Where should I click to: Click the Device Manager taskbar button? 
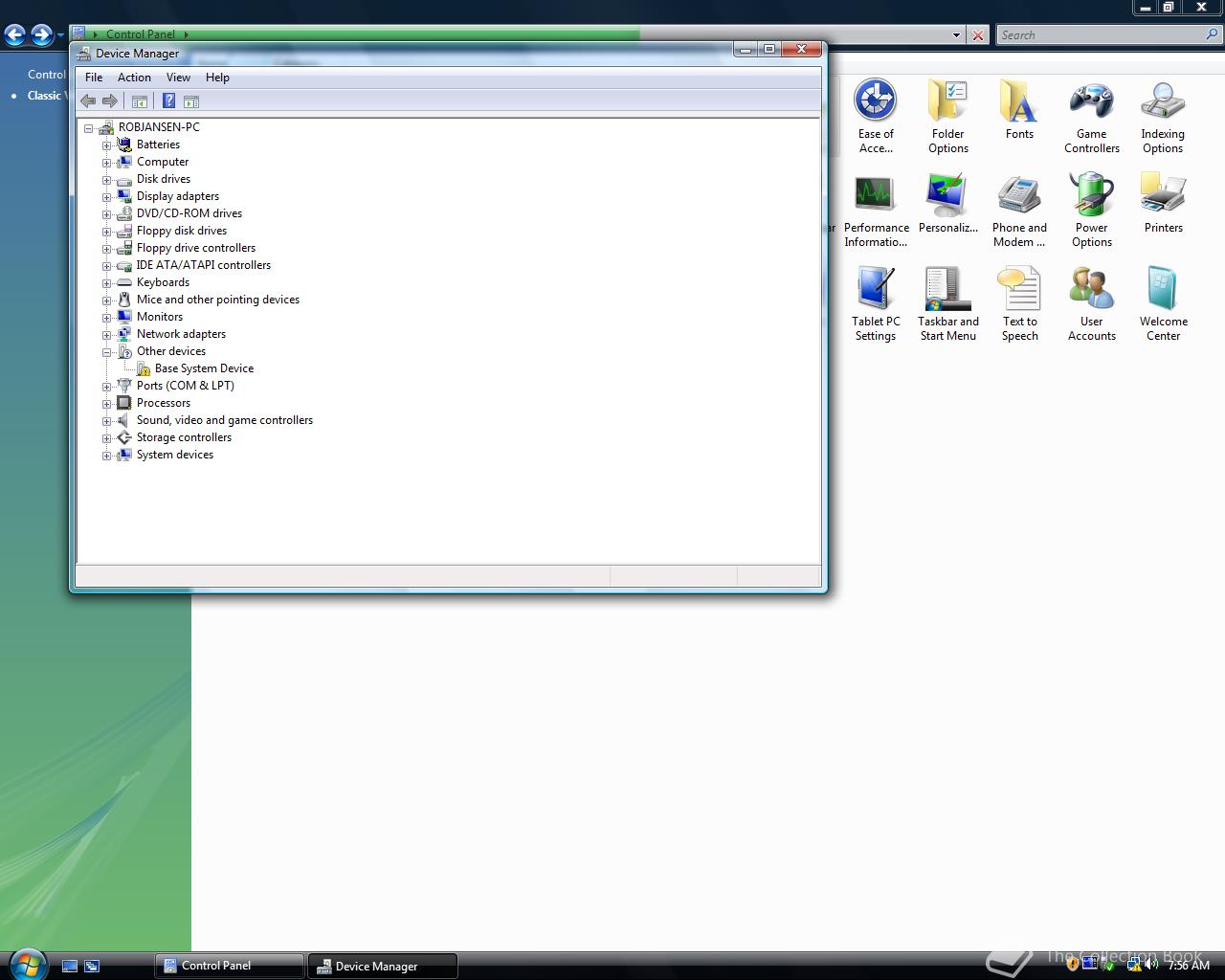coord(383,966)
